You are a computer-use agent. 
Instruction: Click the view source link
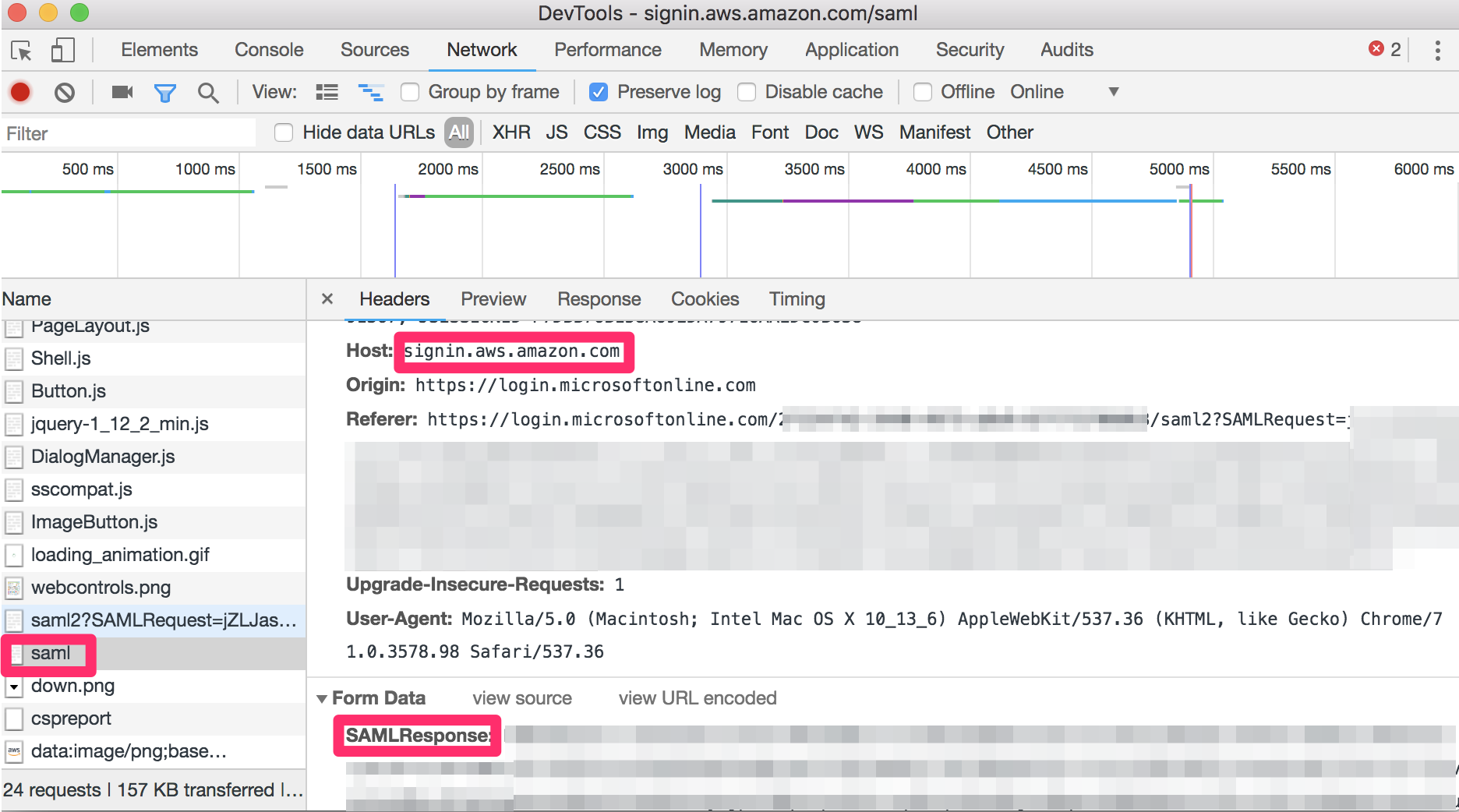point(522,698)
